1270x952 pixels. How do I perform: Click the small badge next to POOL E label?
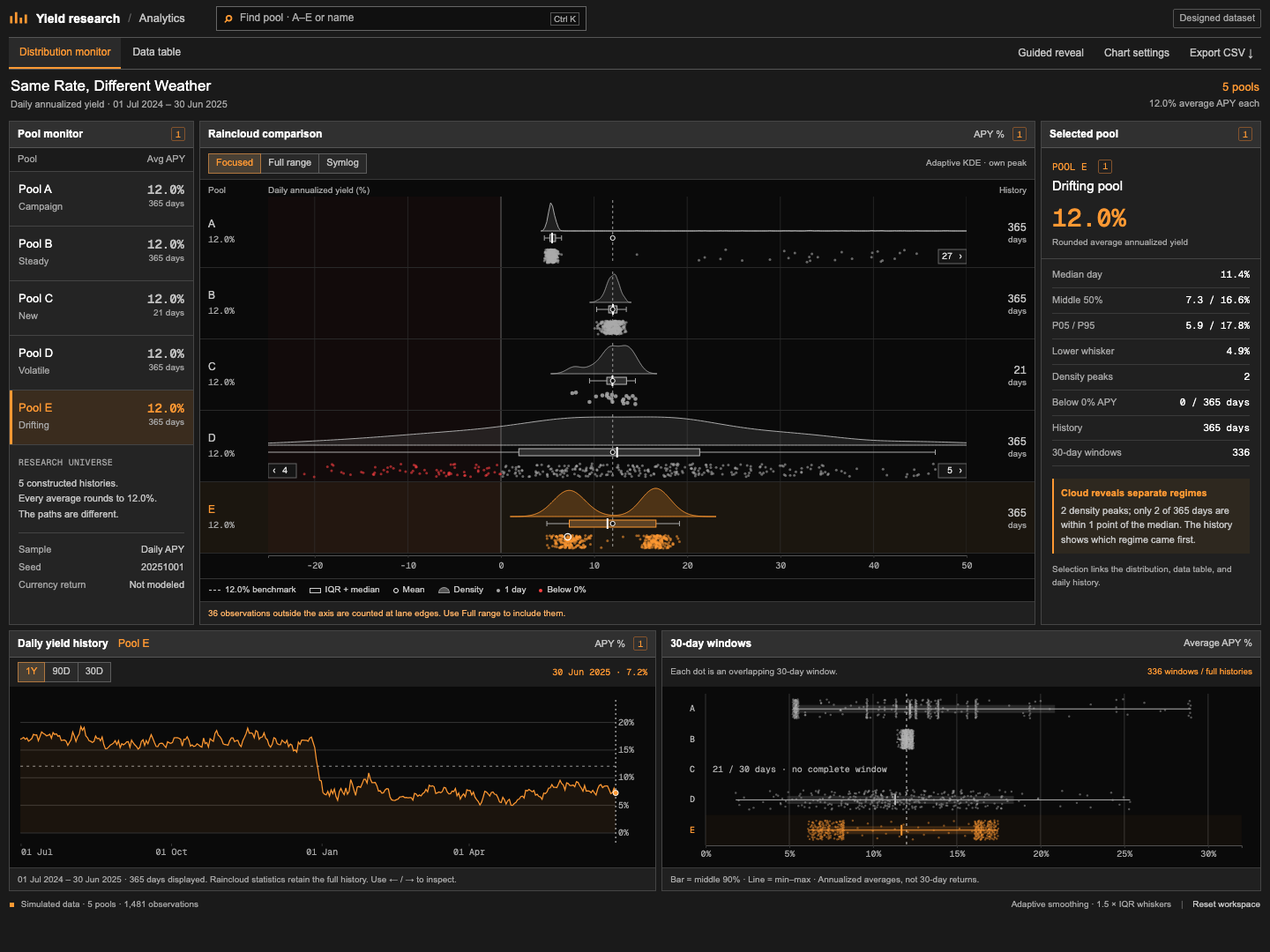click(x=1105, y=167)
